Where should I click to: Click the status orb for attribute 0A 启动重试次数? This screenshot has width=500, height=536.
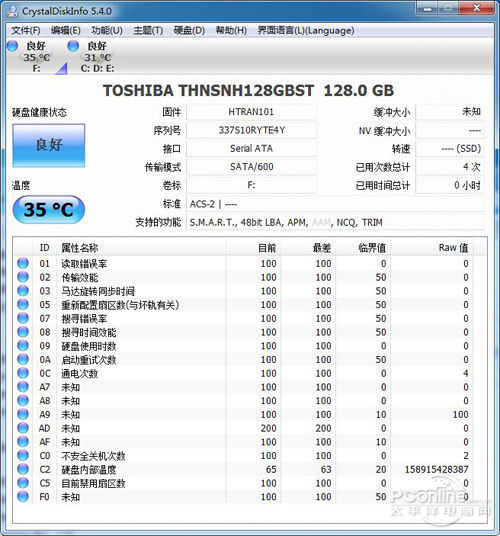[x=23, y=360]
